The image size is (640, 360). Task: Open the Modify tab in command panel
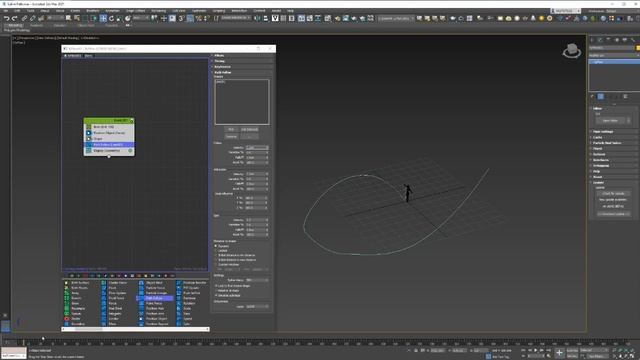(600, 40)
